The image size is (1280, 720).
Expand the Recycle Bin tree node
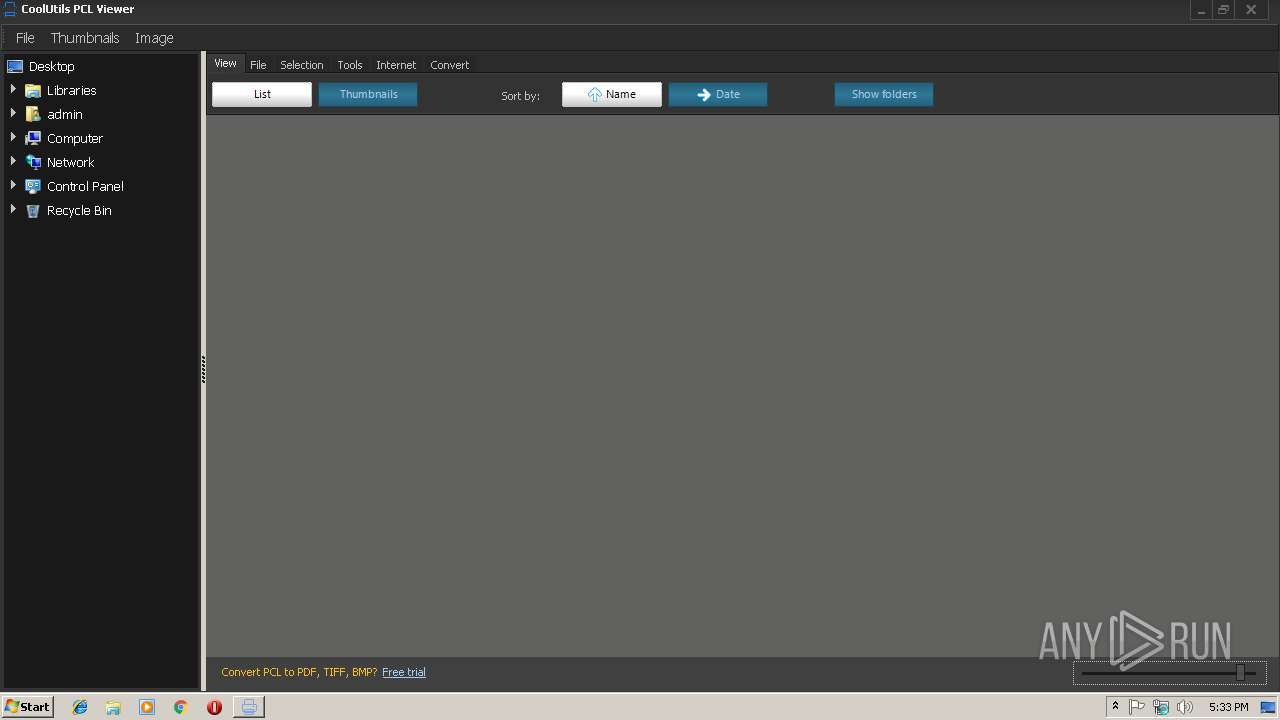pos(13,209)
